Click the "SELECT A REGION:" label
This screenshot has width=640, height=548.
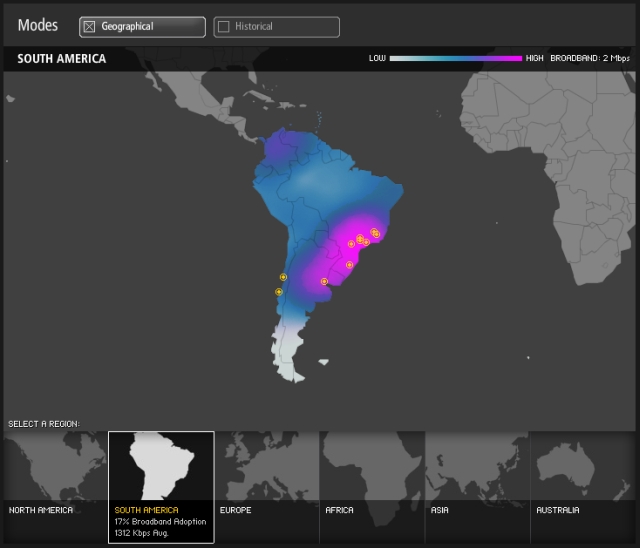coord(44,424)
